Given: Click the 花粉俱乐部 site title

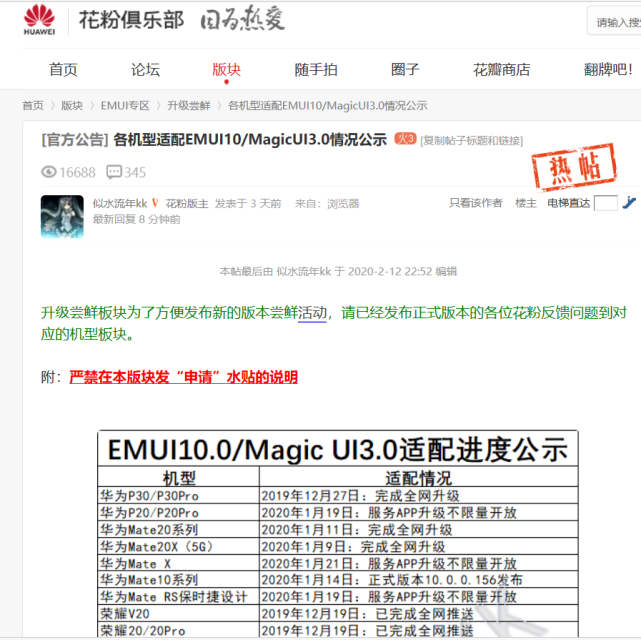Looking at the screenshot, I should [x=132, y=20].
